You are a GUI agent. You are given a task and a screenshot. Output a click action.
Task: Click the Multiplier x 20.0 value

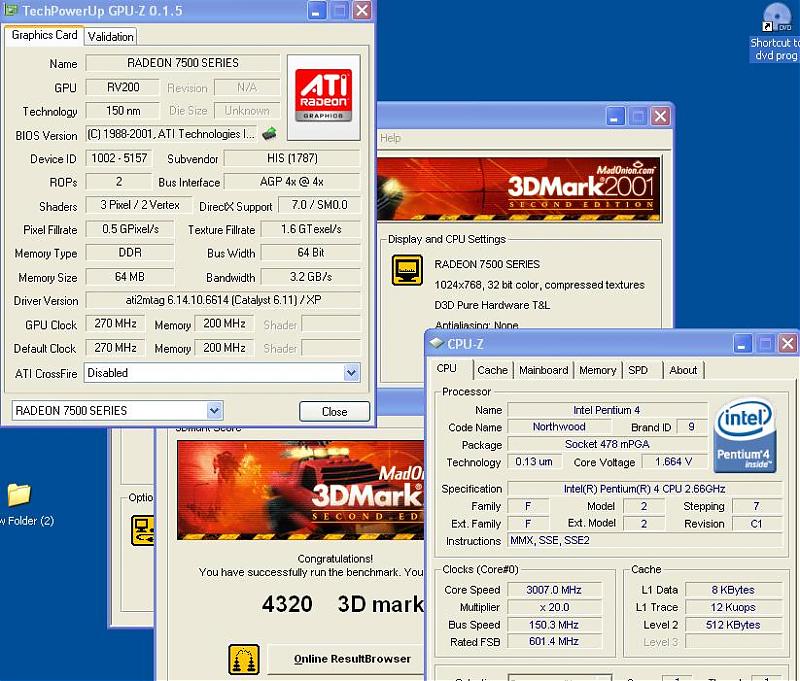tap(554, 607)
